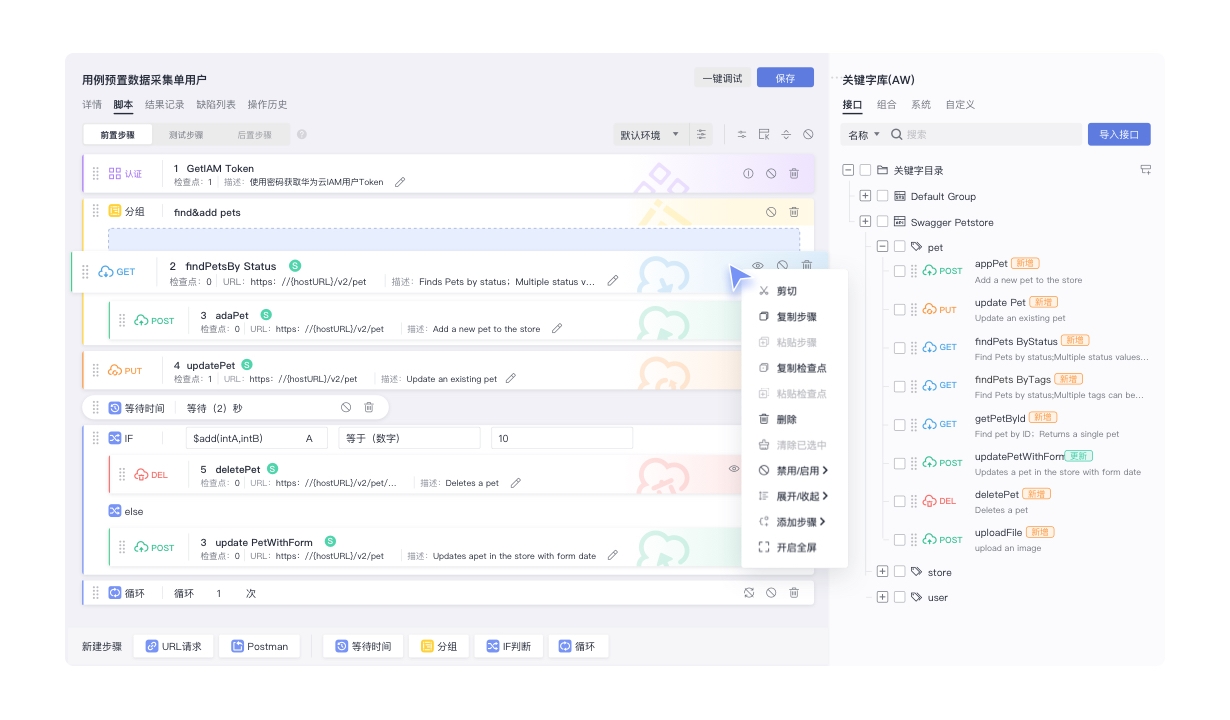Switch to 组合 tab in keyword library
Image resolution: width=1230 pixels, height=720 pixels.
(x=887, y=104)
